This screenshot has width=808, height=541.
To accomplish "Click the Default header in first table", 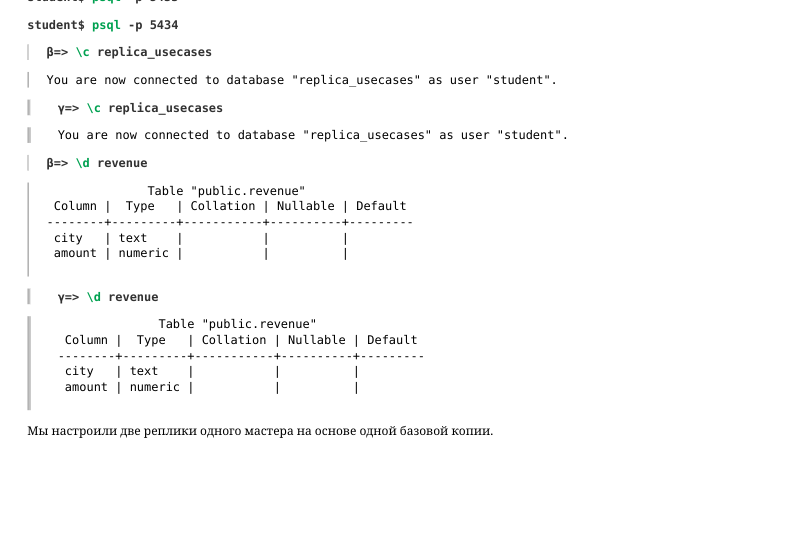I will coord(381,206).
